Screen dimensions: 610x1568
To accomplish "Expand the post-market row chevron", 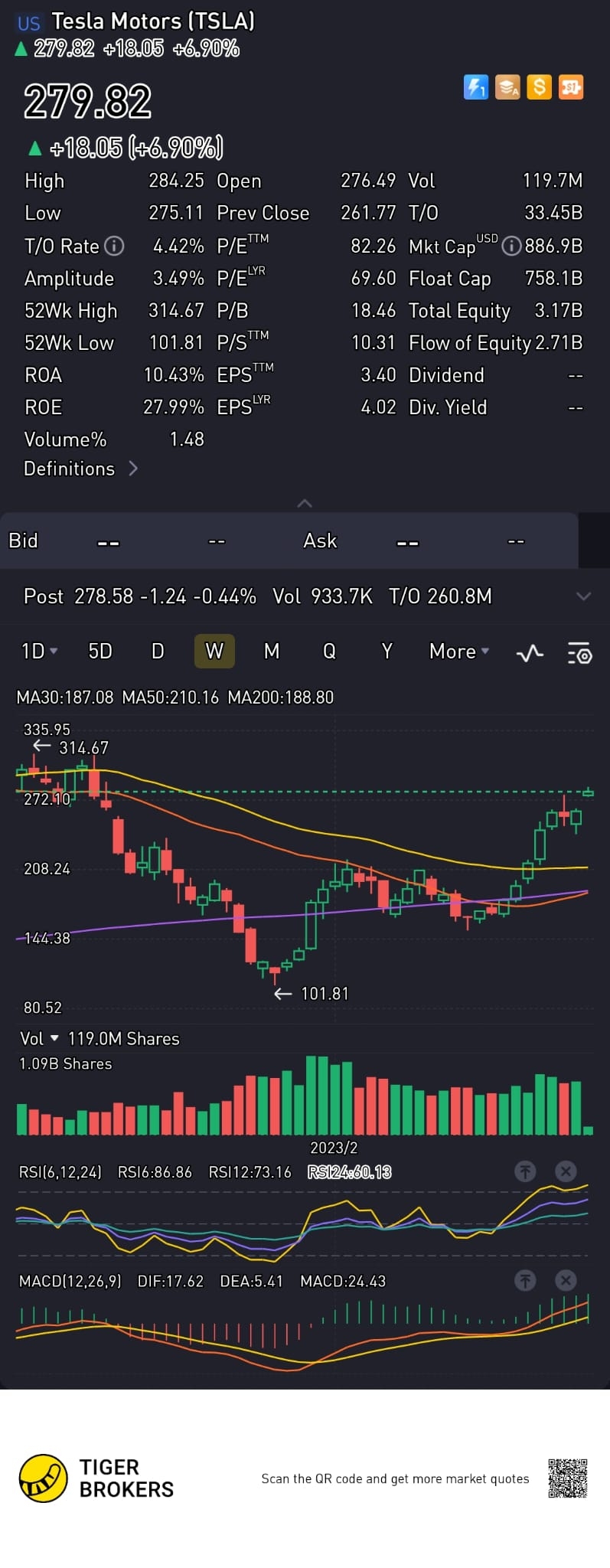I will click(x=583, y=596).
